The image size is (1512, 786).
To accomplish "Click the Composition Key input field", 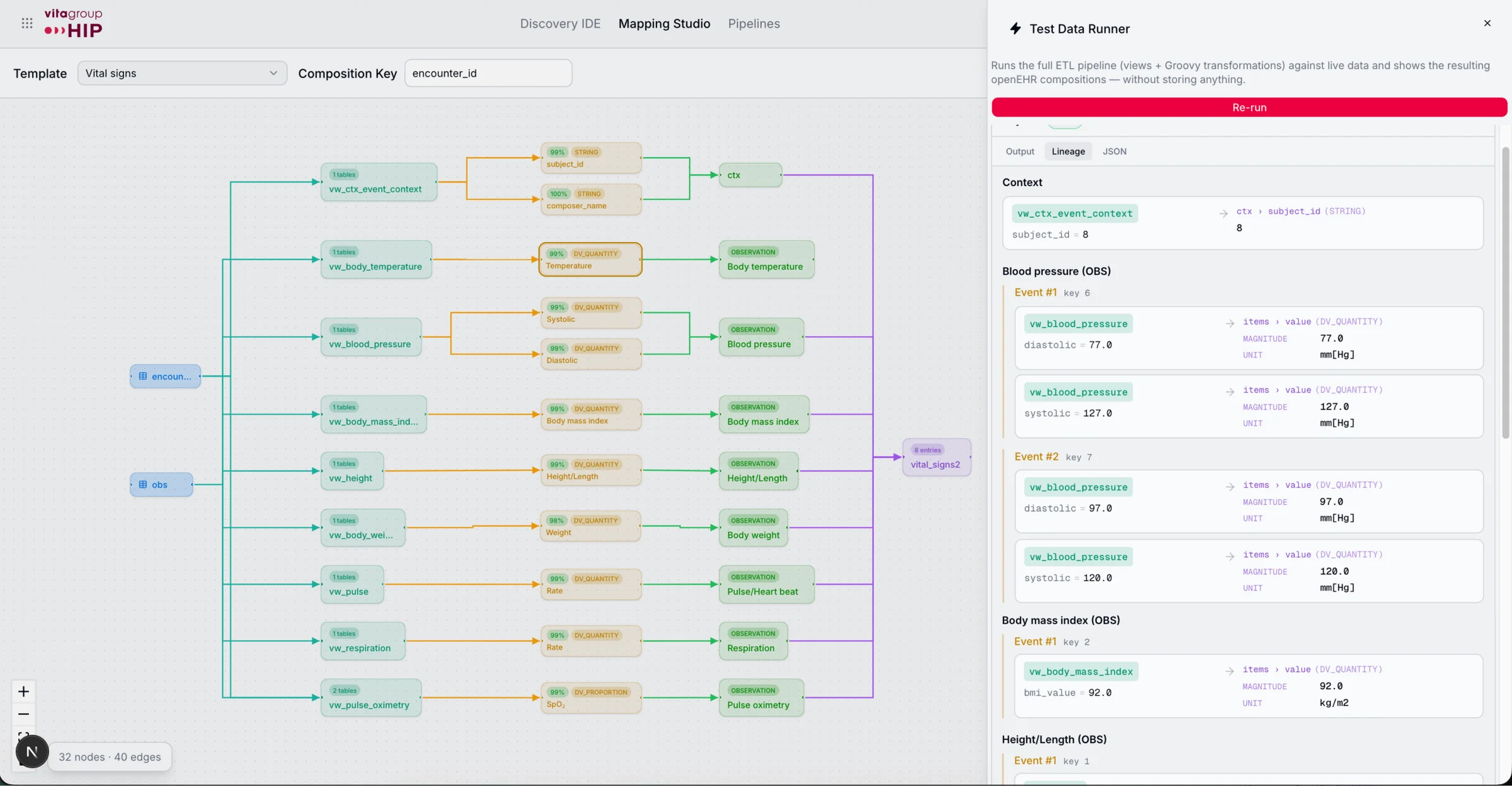I will (488, 73).
